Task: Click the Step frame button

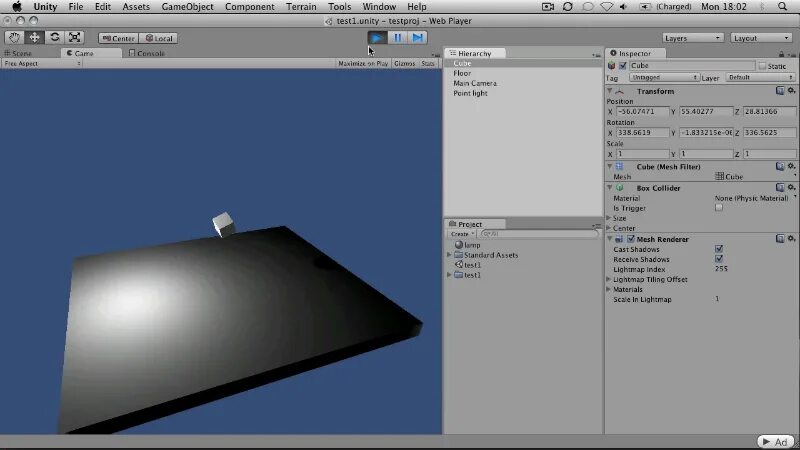Action: tap(417, 38)
